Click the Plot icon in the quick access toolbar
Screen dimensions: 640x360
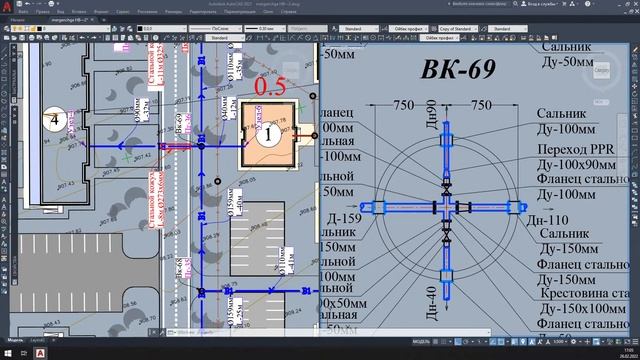click(51, 4)
